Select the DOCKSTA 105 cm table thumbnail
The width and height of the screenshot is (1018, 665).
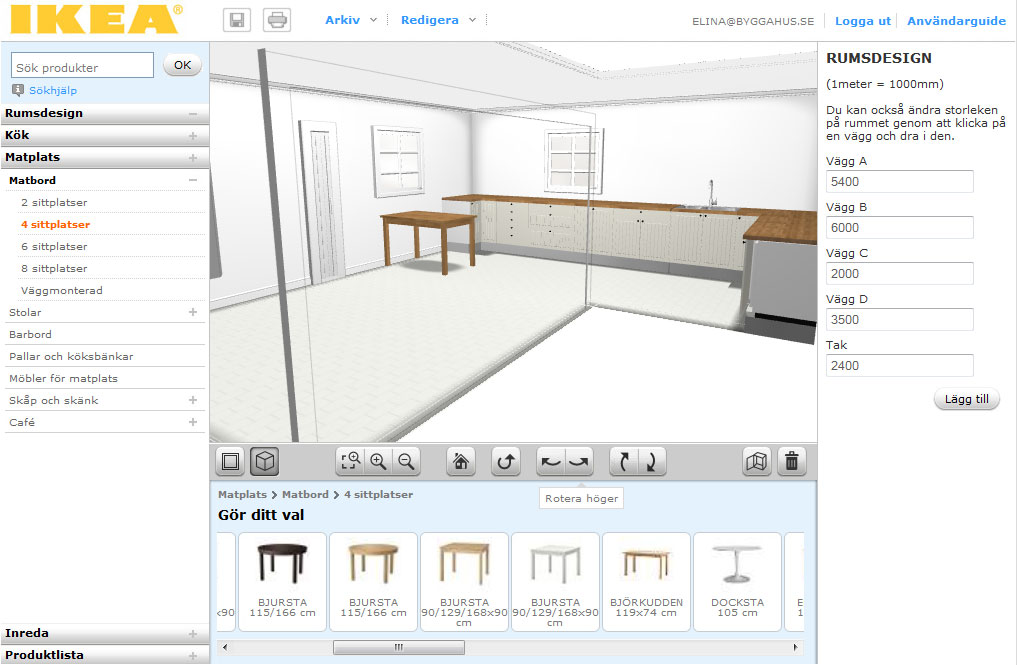737,582
